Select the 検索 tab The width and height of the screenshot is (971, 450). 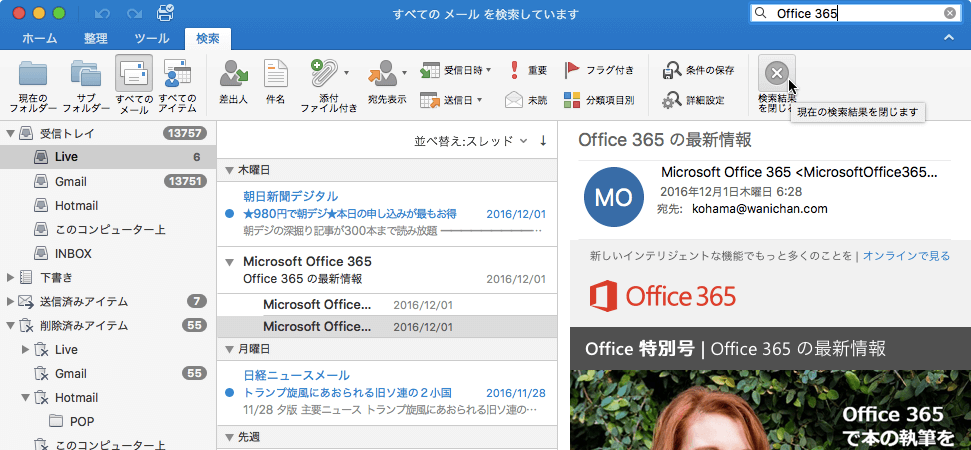(207, 38)
